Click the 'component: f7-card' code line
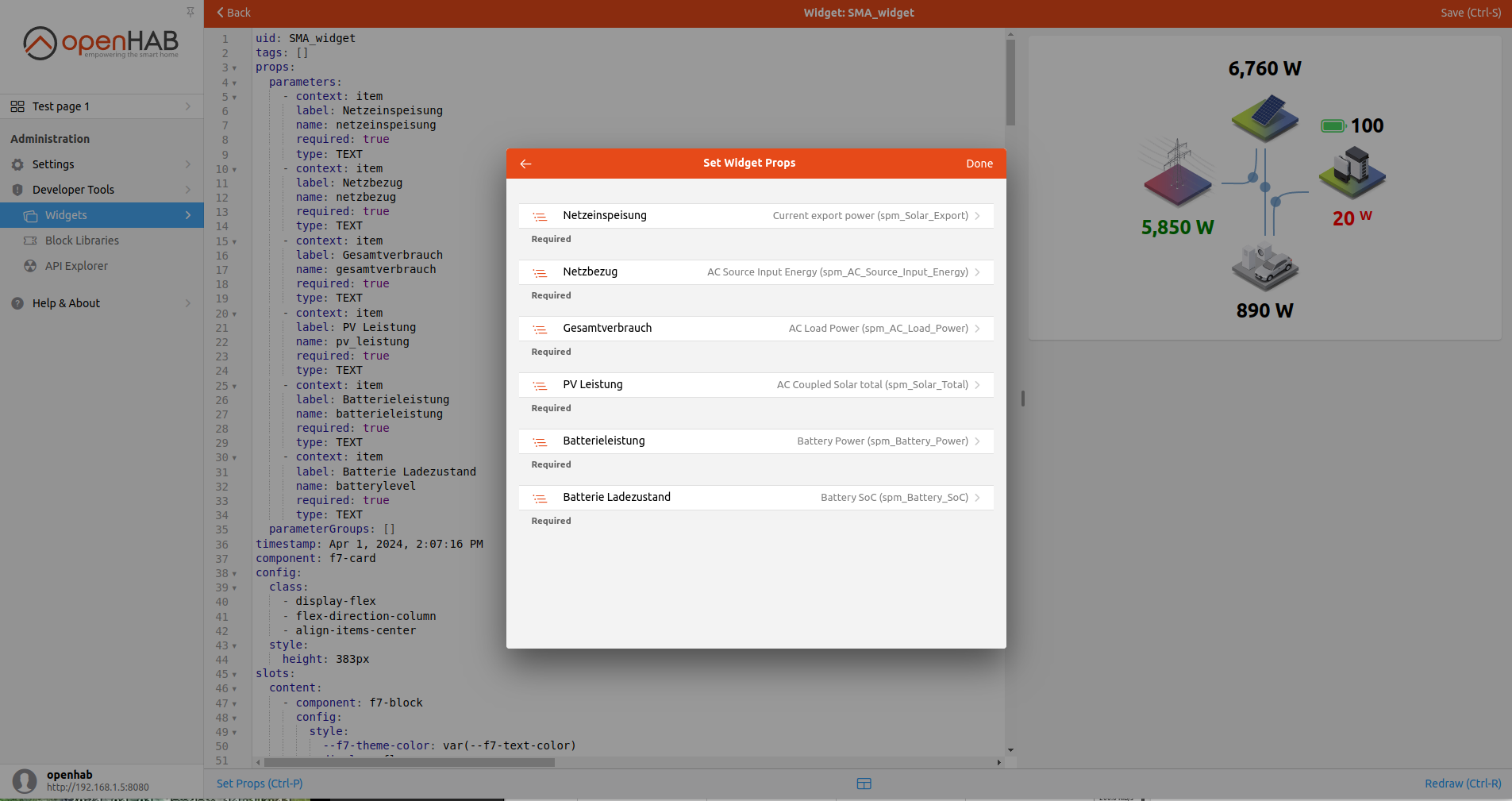Image resolution: width=1512 pixels, height=801 pixels. click(316, 559)
